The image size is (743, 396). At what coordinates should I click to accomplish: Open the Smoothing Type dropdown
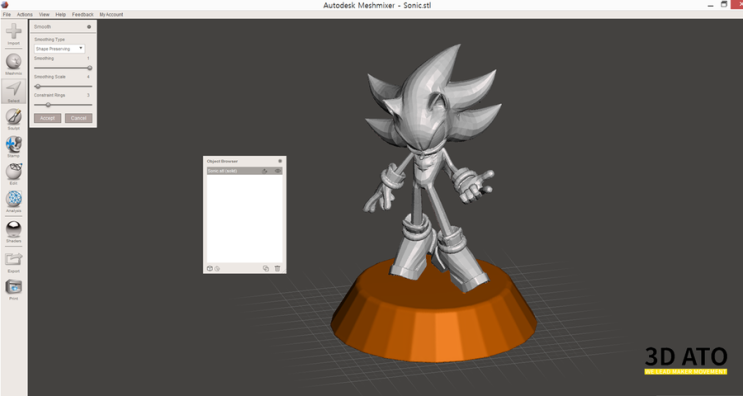pos(59,49)
